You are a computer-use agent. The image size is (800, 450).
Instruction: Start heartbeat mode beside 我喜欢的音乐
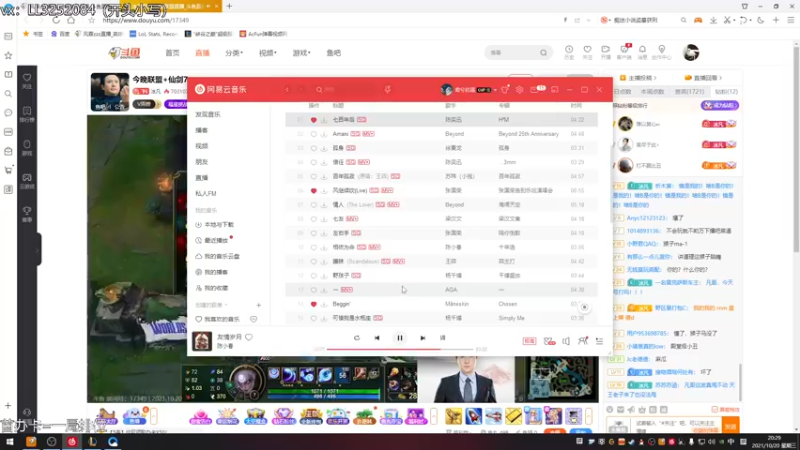pyautogui.click(x=254, y=319)
